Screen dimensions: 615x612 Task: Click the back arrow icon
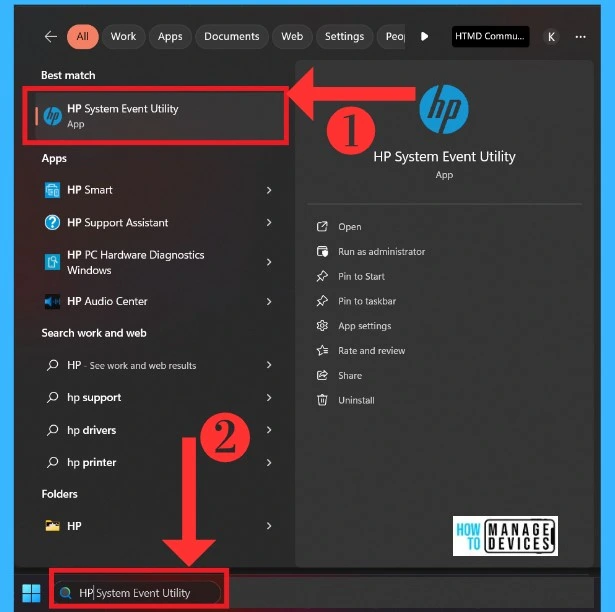tap(51, 37)
